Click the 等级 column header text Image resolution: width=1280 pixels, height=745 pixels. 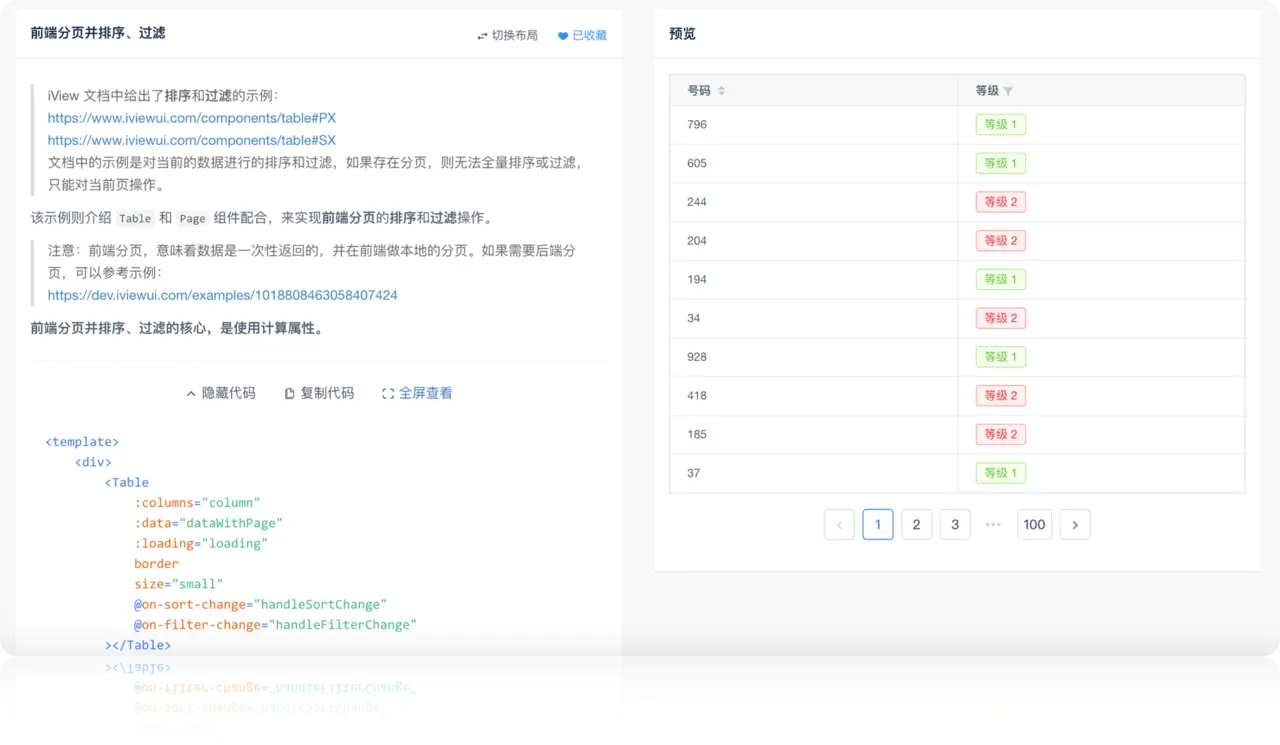click(987, 90)
